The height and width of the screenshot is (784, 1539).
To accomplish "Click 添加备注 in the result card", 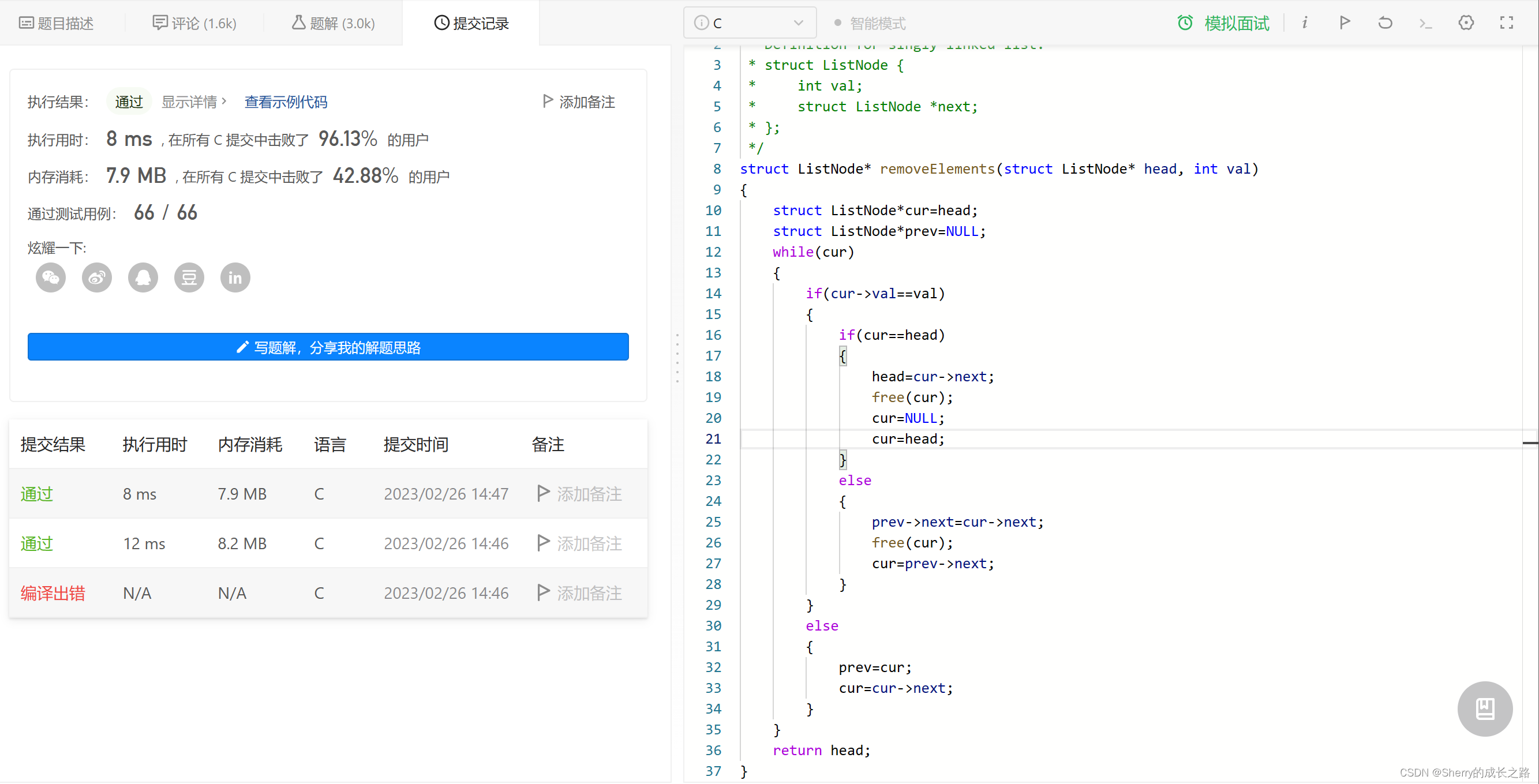I will tap(578, 102).
